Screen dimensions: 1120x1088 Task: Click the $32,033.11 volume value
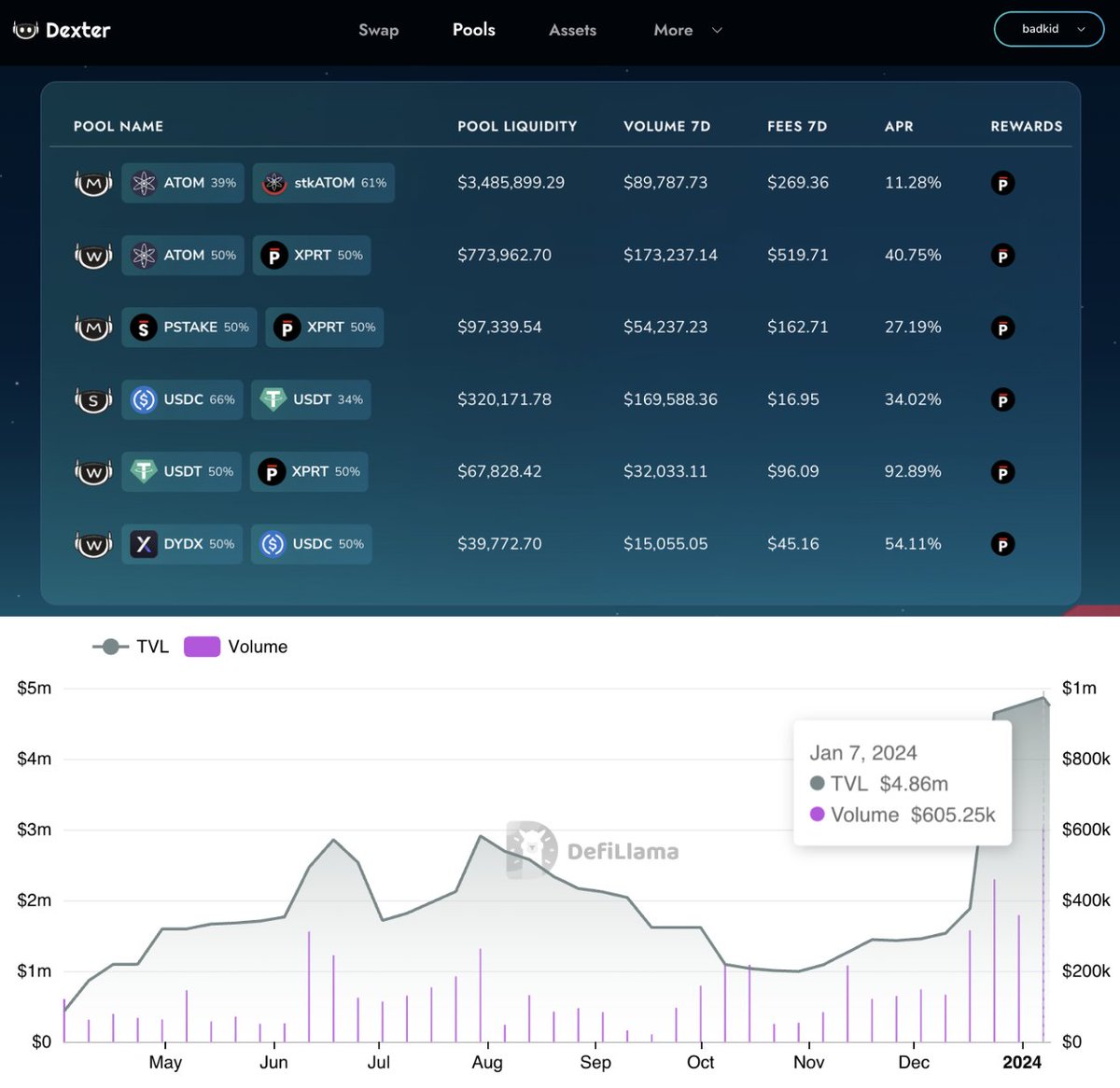tap(665, 472)
